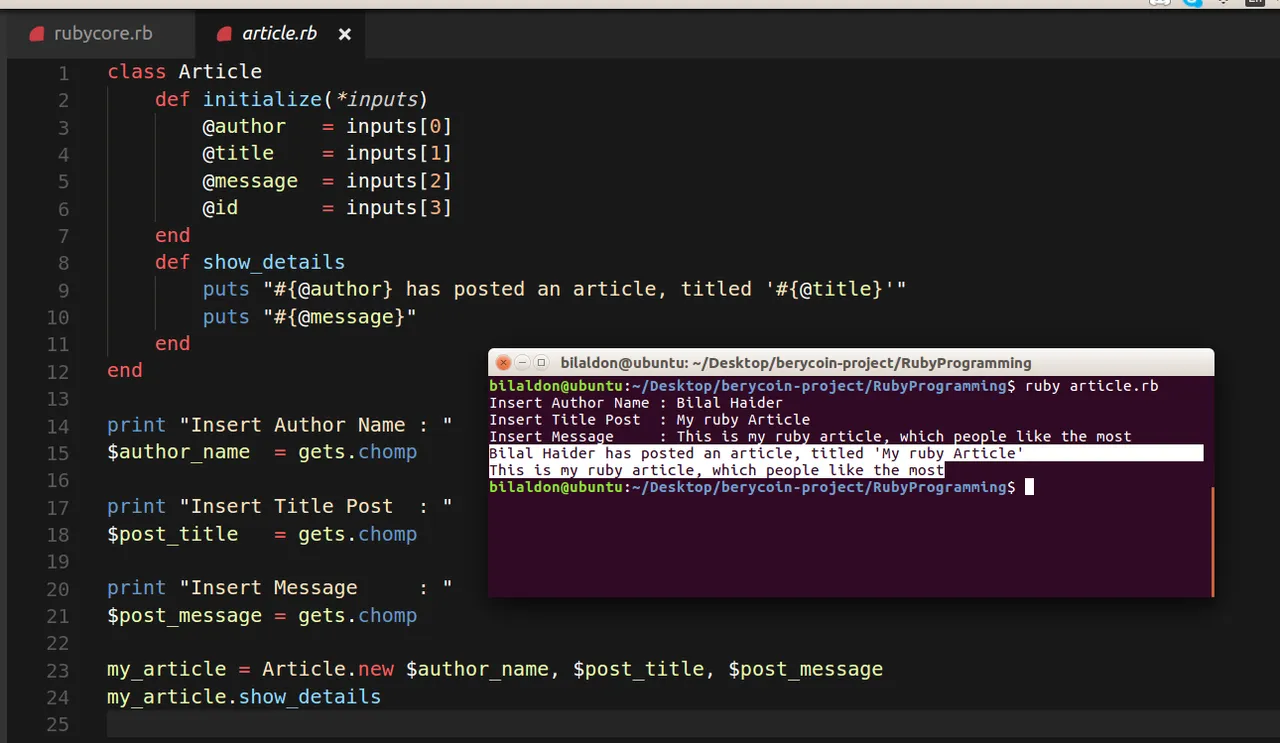Screen dimensions: 1280x743
Task: Click the ruby file icon on article.rb tab
Action: 224,34
